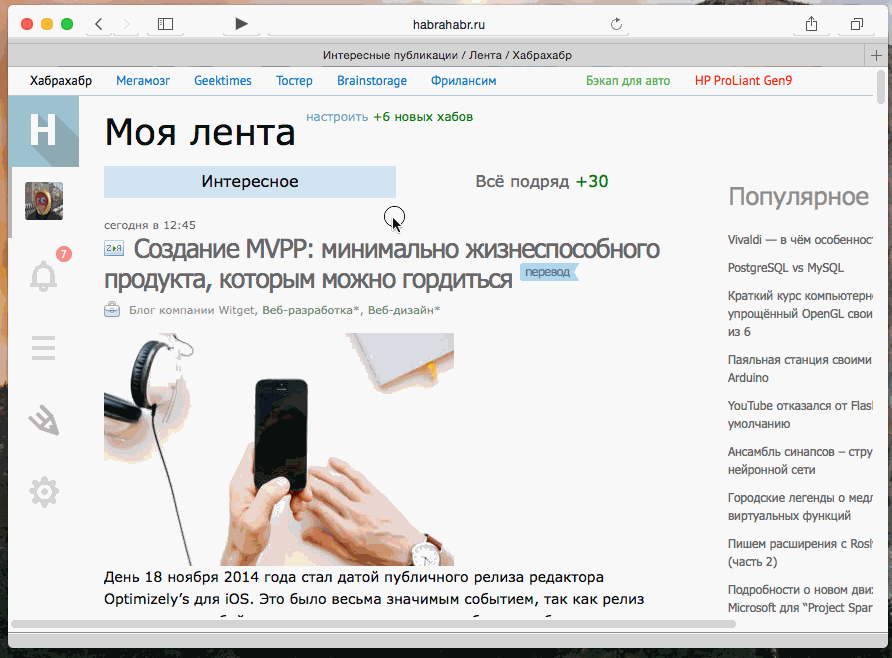Click the back navigation arrow
The height and width of the screenshot is (658, 892).
[97, 22]
